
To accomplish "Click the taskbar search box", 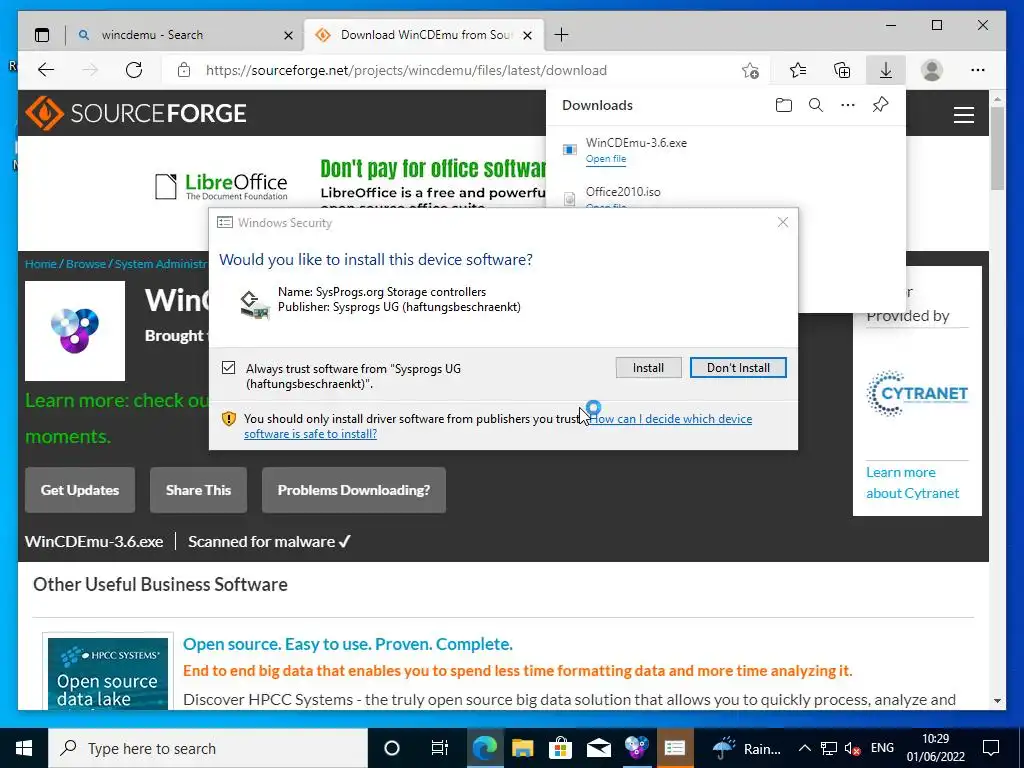I will [x=208, y=748].
